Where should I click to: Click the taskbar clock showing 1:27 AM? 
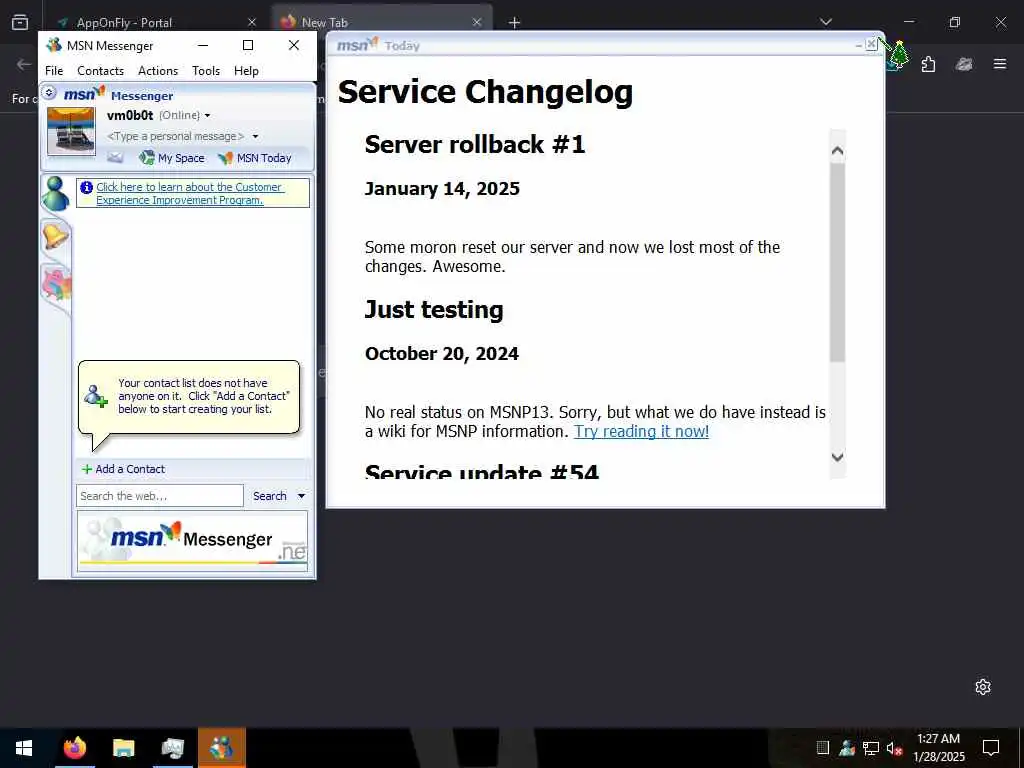pos(938,748)
